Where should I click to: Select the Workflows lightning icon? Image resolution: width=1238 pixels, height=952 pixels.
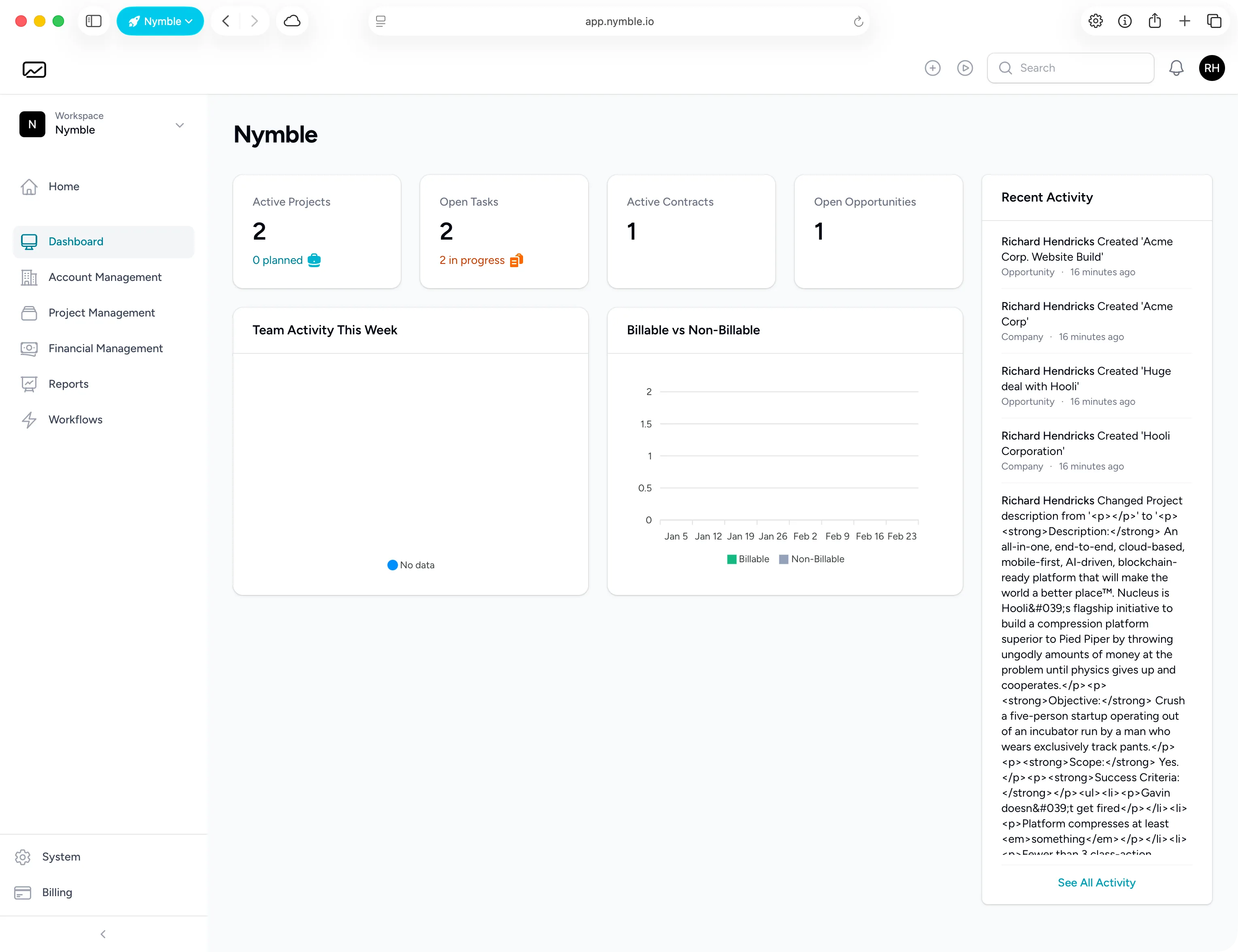[30, 420]
